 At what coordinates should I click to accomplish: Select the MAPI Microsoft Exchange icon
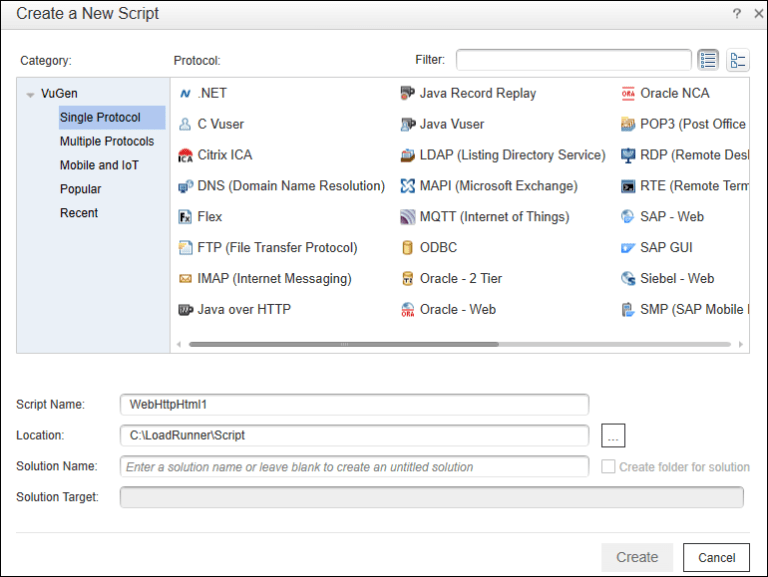point(408,186)
